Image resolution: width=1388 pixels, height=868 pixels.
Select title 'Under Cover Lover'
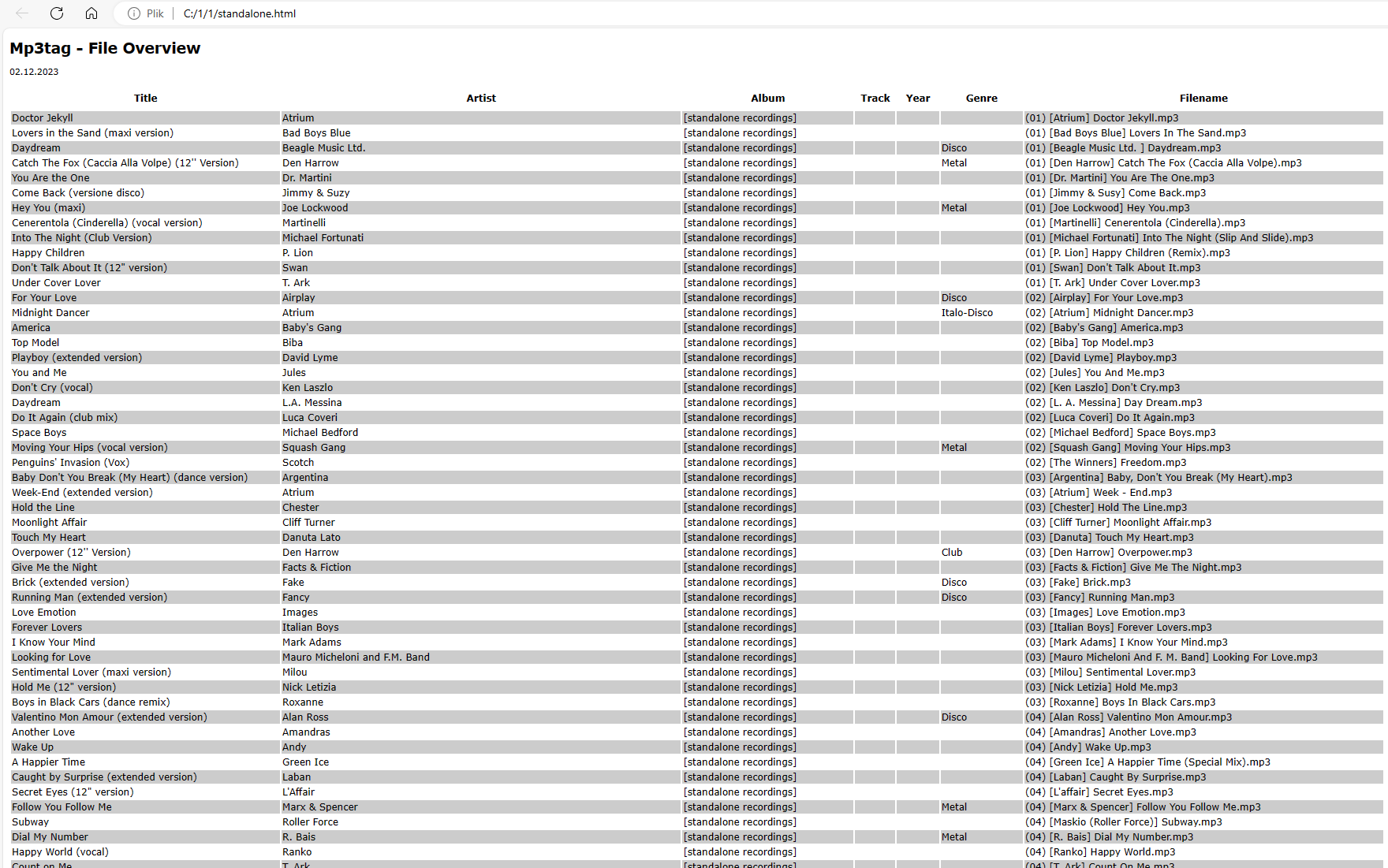[56, 283]
